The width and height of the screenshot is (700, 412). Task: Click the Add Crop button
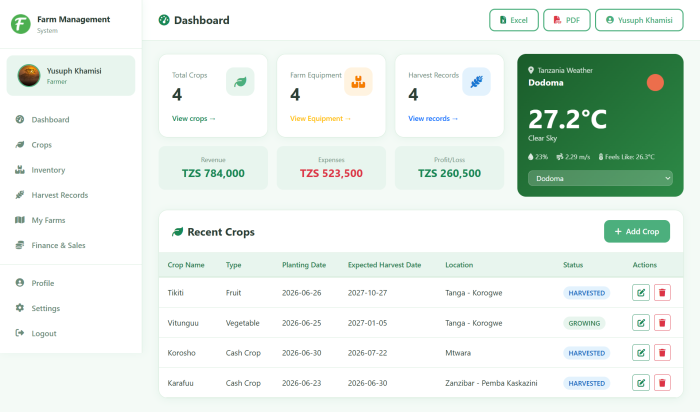[x=637, y=231]
